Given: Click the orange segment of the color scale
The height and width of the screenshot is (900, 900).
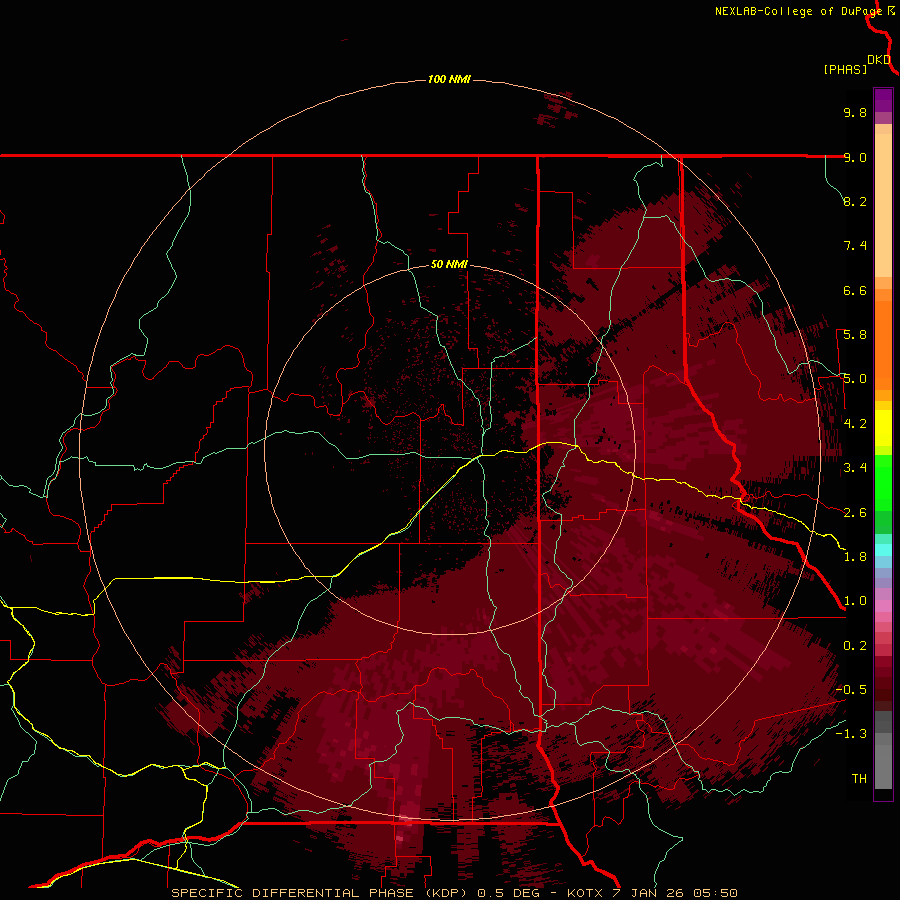Looking at the screenshot, I should coord(883,344).
